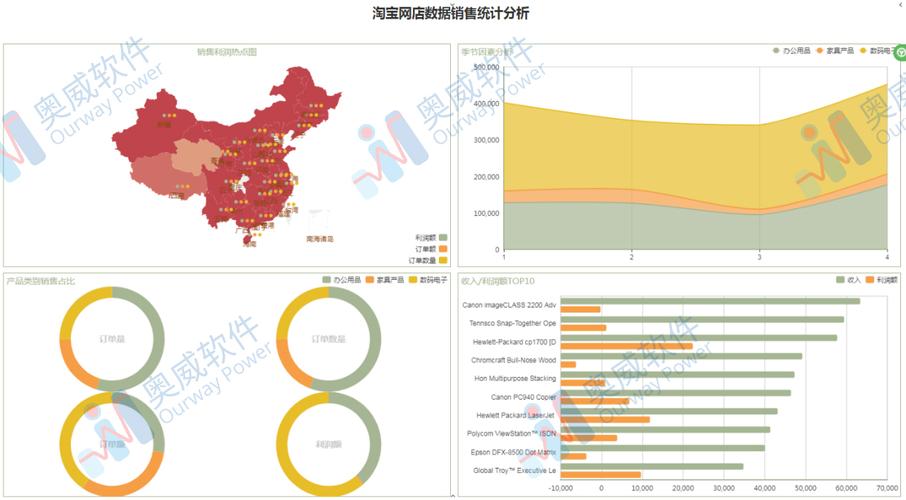Click the green revenue bar for Global Troy Executive

click(652, 466)
